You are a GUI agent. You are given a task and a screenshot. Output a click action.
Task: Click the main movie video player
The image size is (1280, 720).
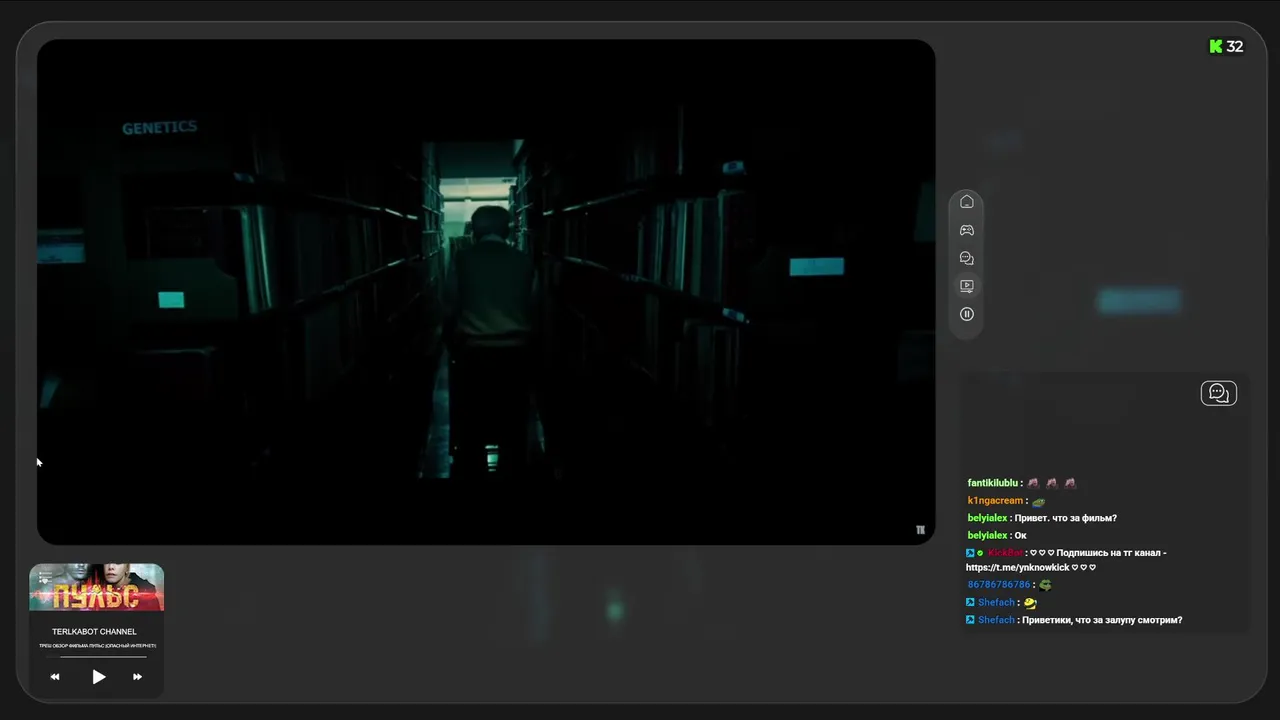coord(486,292)
